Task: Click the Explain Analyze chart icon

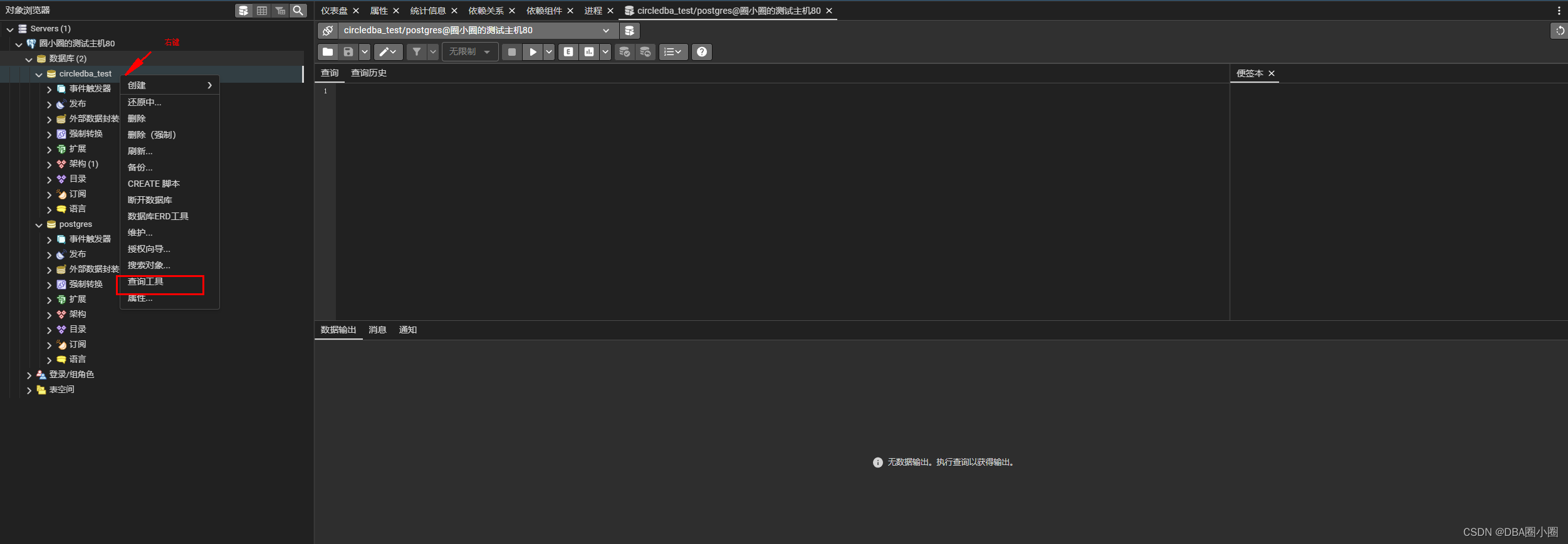Action: point(589,52)
